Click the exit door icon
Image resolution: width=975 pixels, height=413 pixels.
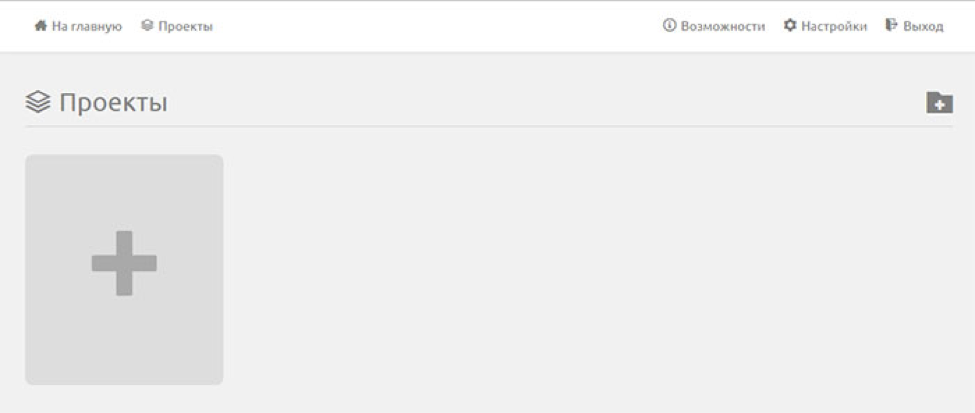coord(892,26)
